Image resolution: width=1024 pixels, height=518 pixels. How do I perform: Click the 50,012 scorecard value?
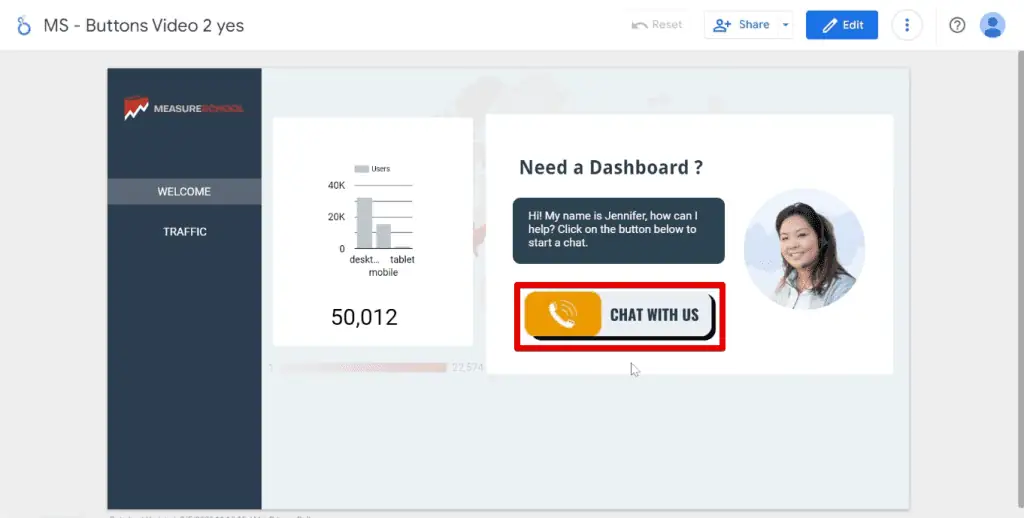pyautogui.click(x=364, y=318)
